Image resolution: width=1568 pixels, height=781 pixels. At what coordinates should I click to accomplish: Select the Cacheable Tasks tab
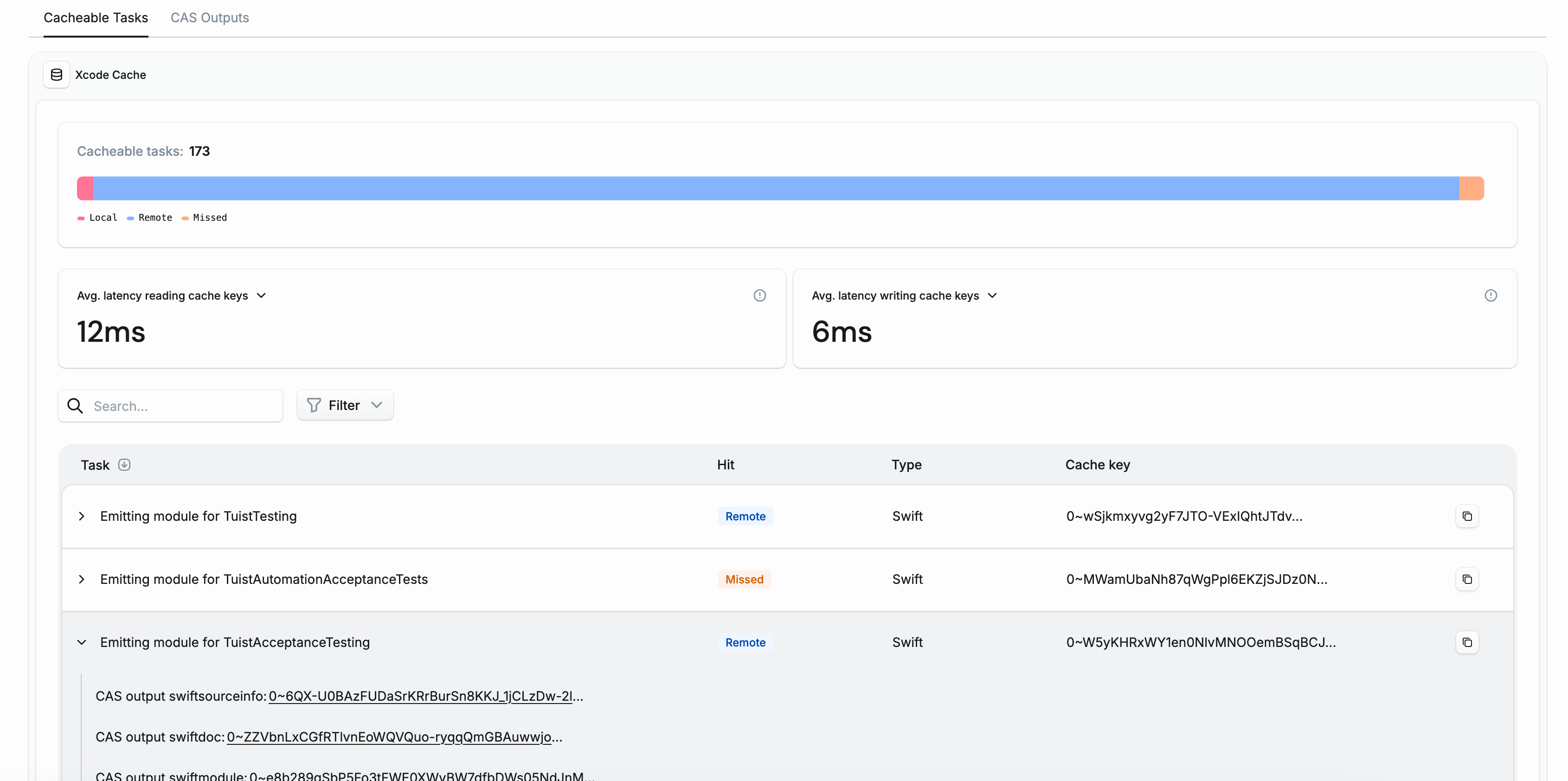click(x=96, y=18)
